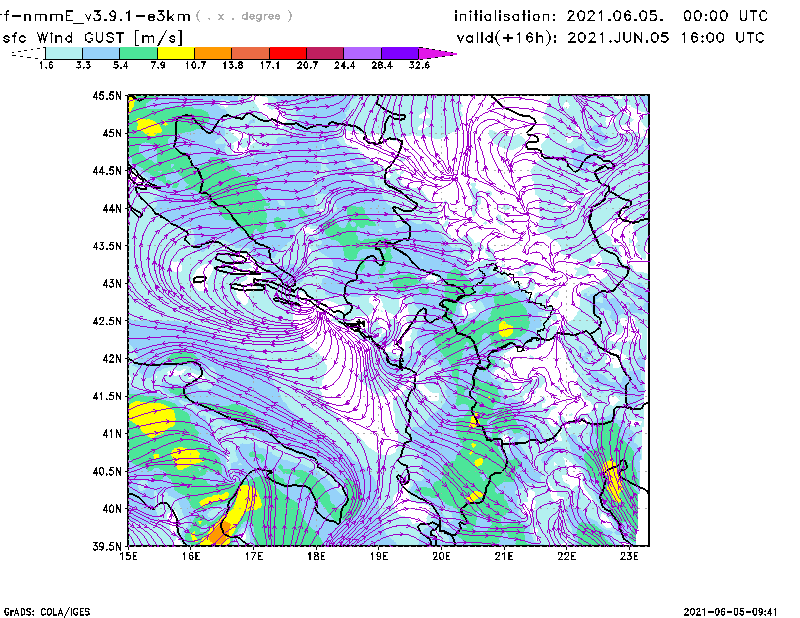Click the 'sfc Wind GUST [m/s]' title
This screenshot has height=618, width=800.
point(92,38)
